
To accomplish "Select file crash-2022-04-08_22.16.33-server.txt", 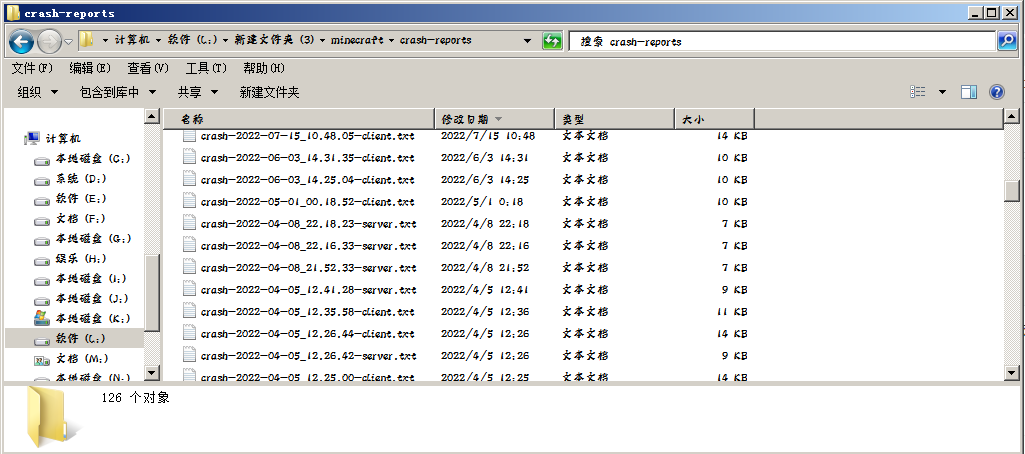I will (309, 246).
